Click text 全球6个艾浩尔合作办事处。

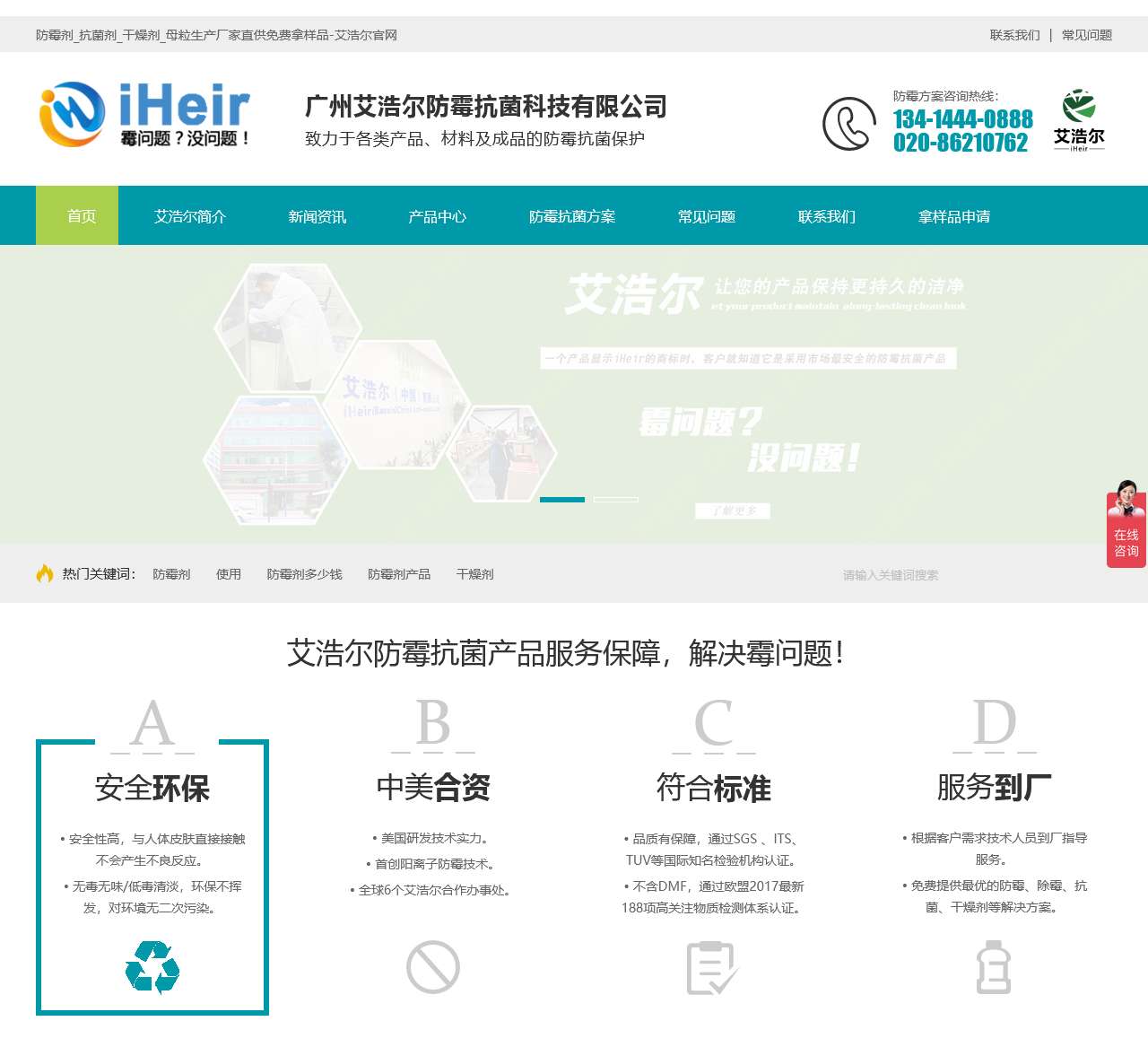434,890
